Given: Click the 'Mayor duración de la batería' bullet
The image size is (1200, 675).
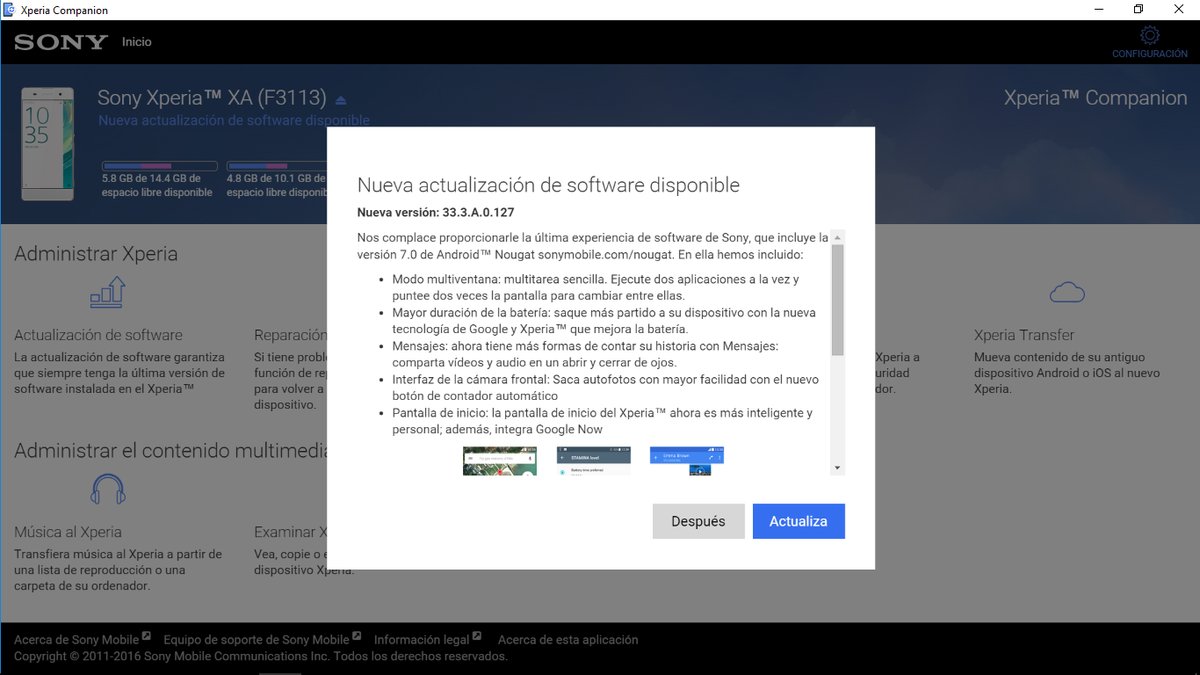Looking at the screenshot, I should [x=604, y=321].
